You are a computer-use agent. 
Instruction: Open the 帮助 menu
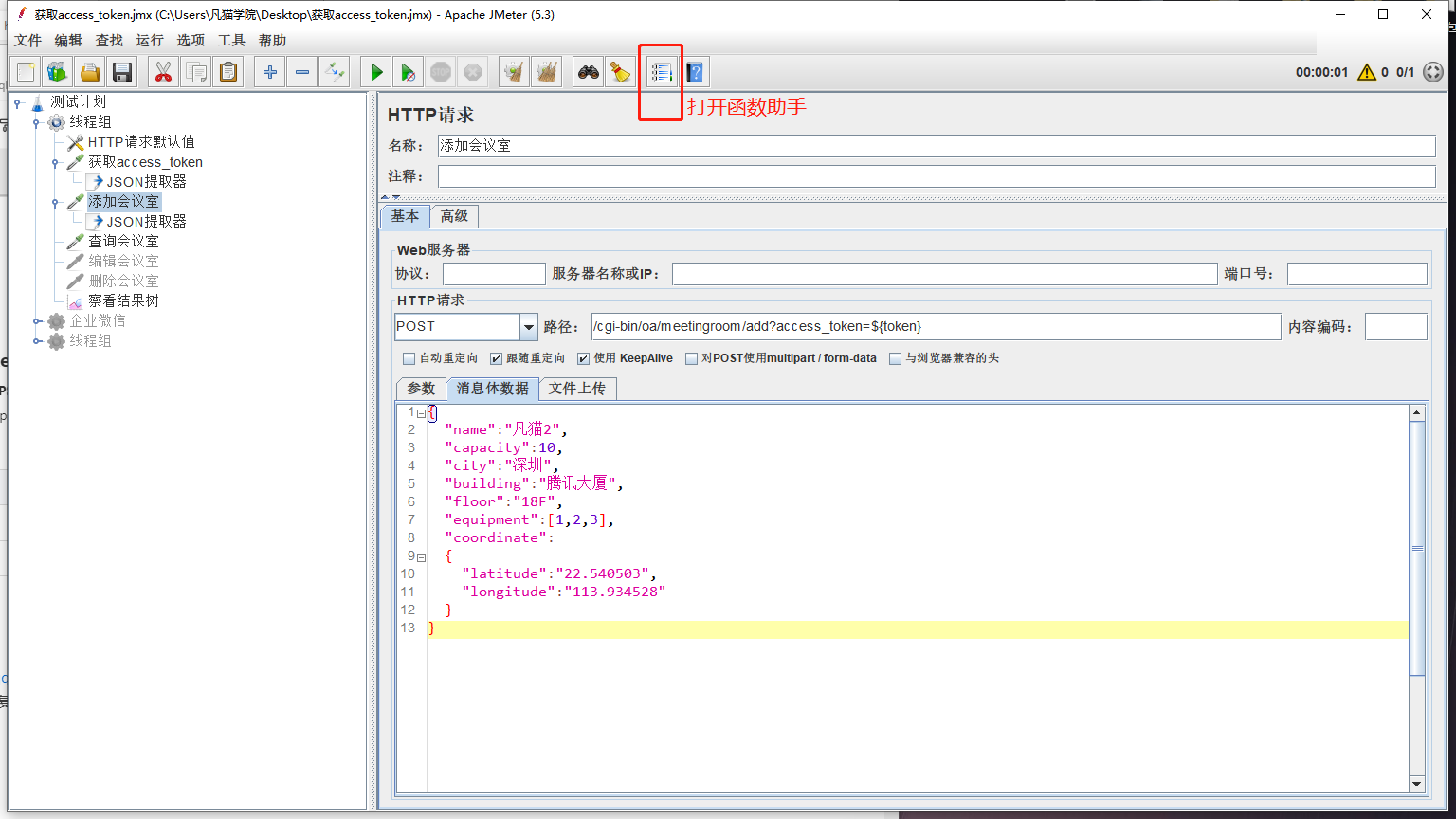pyautogui.click(x=272, y=41)
